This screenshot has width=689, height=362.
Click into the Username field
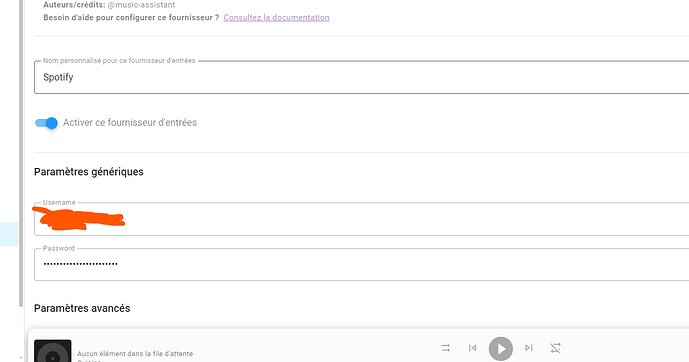pos(361,219)
